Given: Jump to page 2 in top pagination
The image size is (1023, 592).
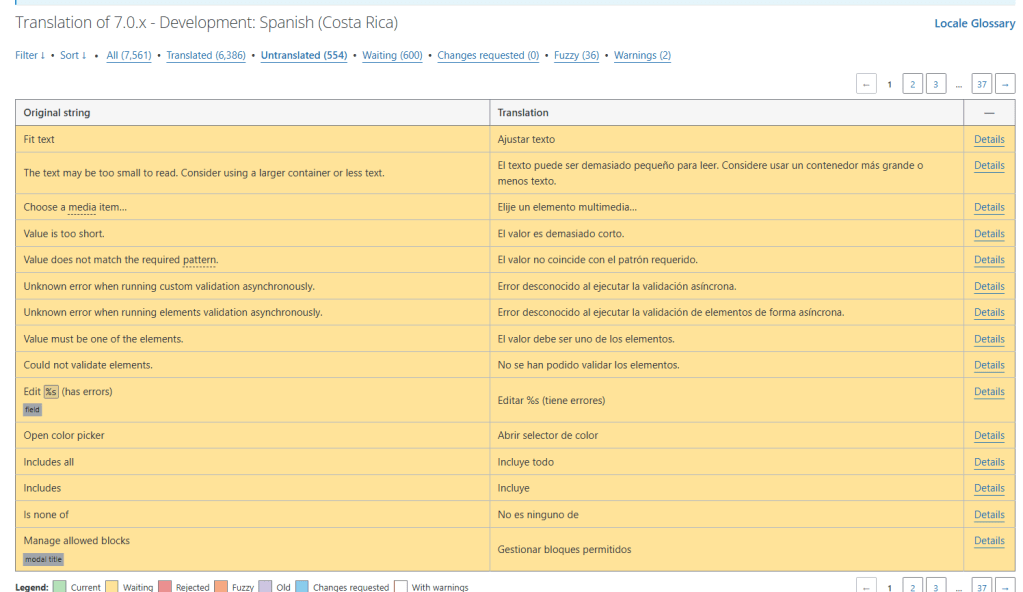Looking at the screenshot, I should coord(912,85).
